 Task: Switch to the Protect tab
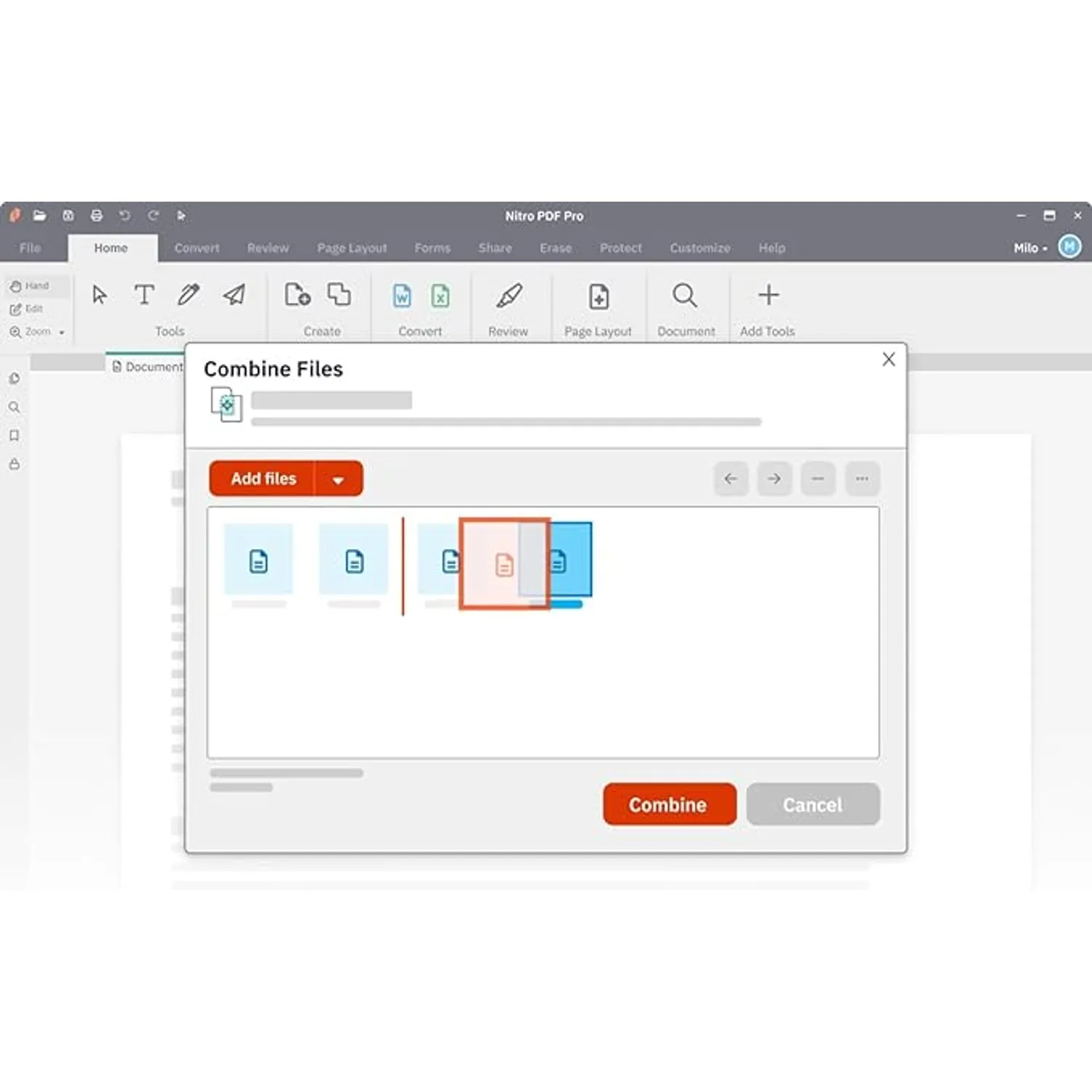[620, 248]
